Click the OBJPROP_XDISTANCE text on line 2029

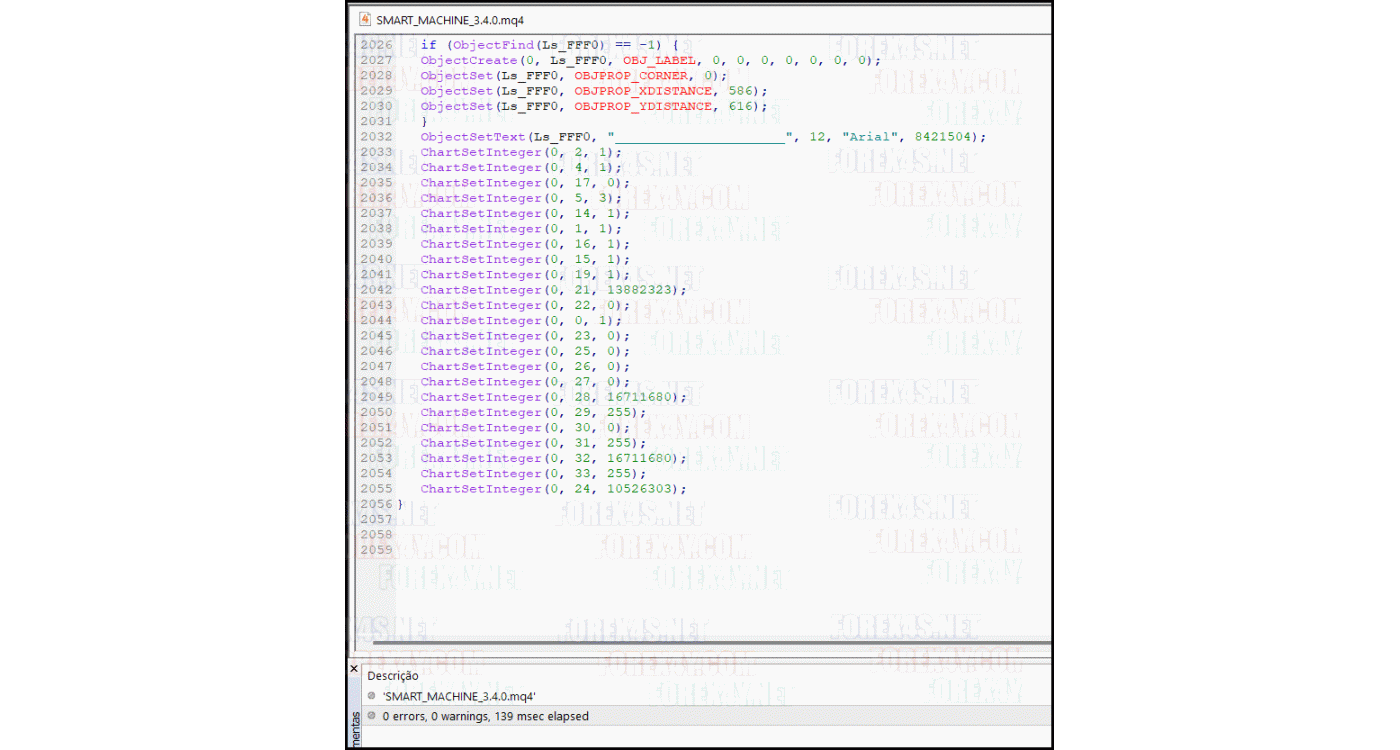(x=645, y=90)
